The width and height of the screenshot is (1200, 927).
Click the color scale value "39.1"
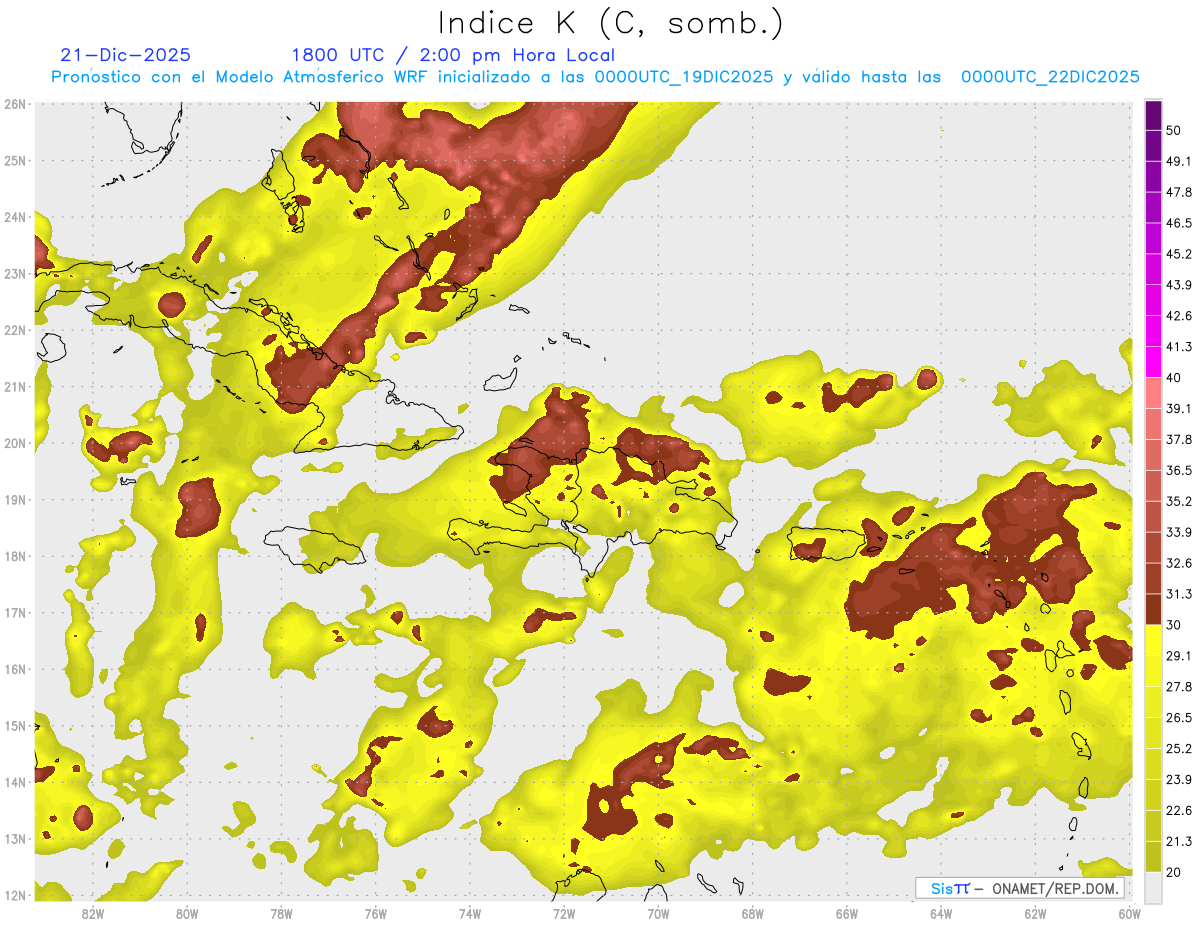click(1178, 408)
